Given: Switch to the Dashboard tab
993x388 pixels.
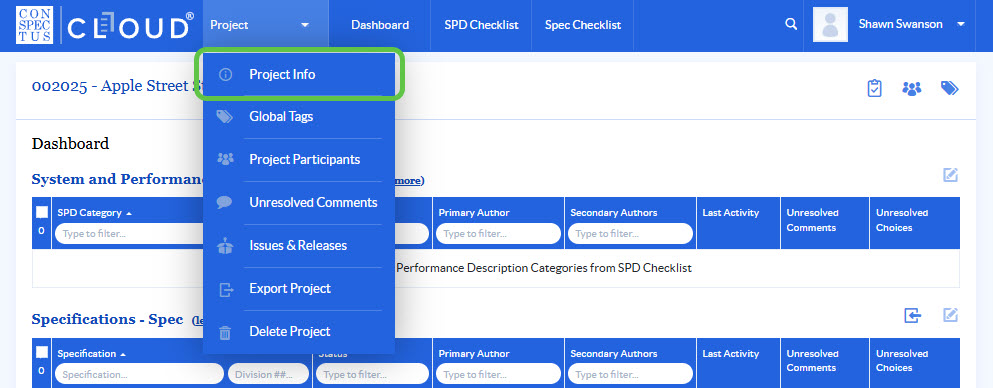Looking at the screenshot, I should point(380,25).
